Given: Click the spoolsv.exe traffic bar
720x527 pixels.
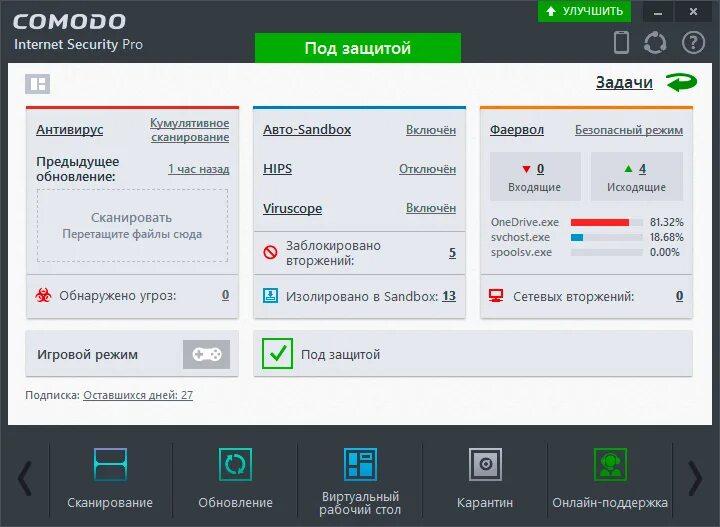Looking at the screenshot, I should [607, 252].
